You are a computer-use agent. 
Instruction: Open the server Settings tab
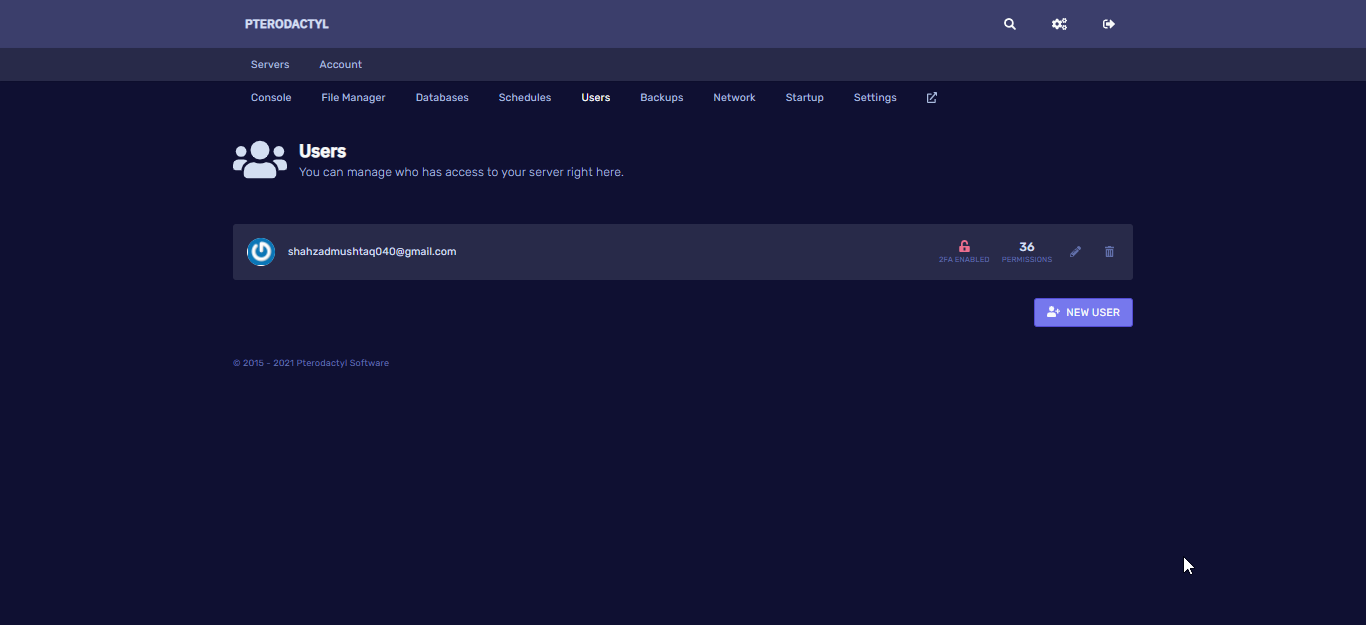875,98
